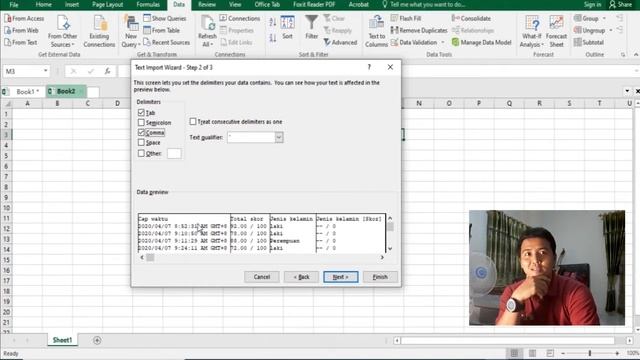
Task: Click the Other delimiter text field
Action: click(x=174, y=153)
